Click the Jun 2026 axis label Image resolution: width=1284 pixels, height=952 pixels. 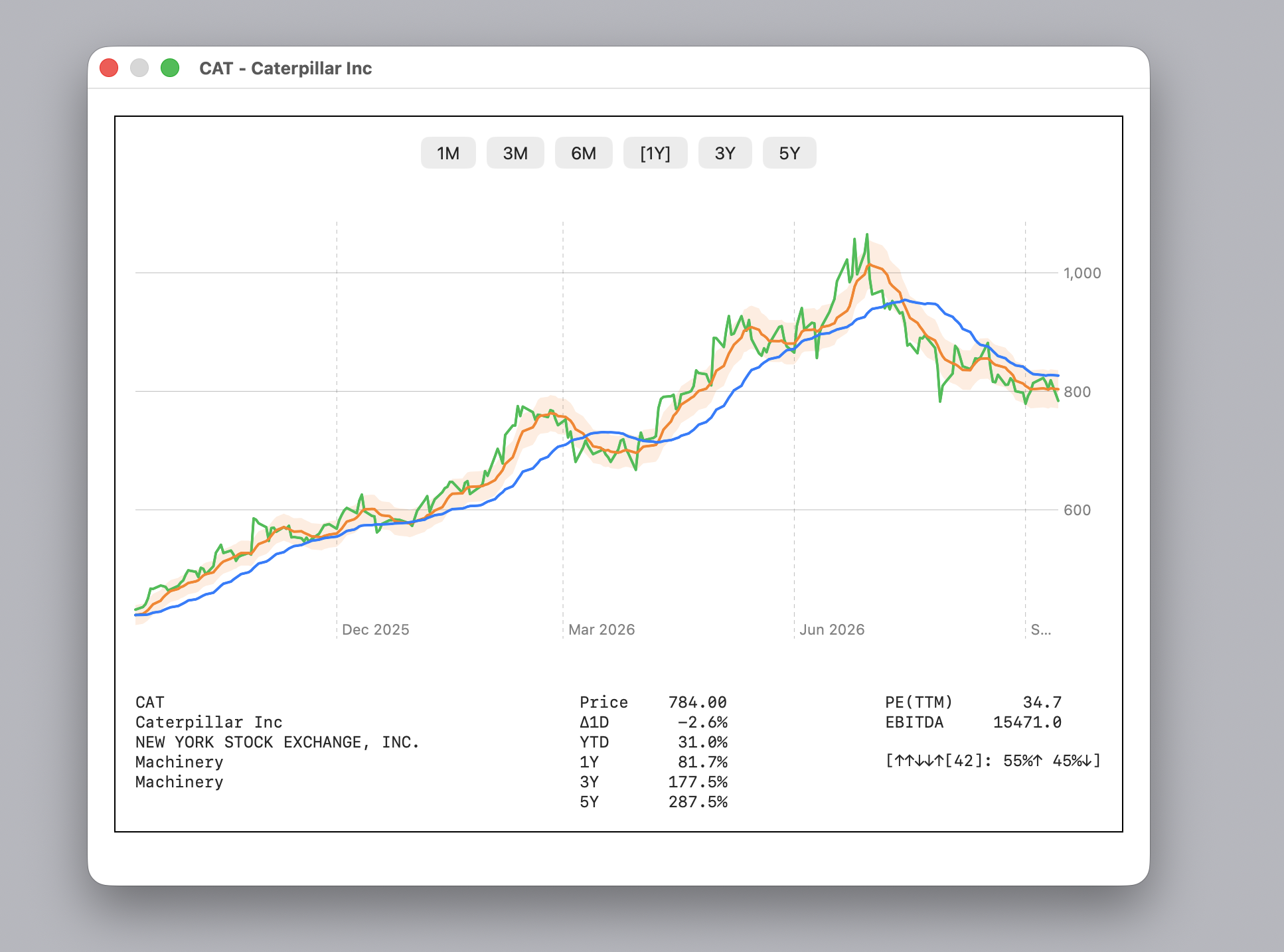tap(832, 629)
